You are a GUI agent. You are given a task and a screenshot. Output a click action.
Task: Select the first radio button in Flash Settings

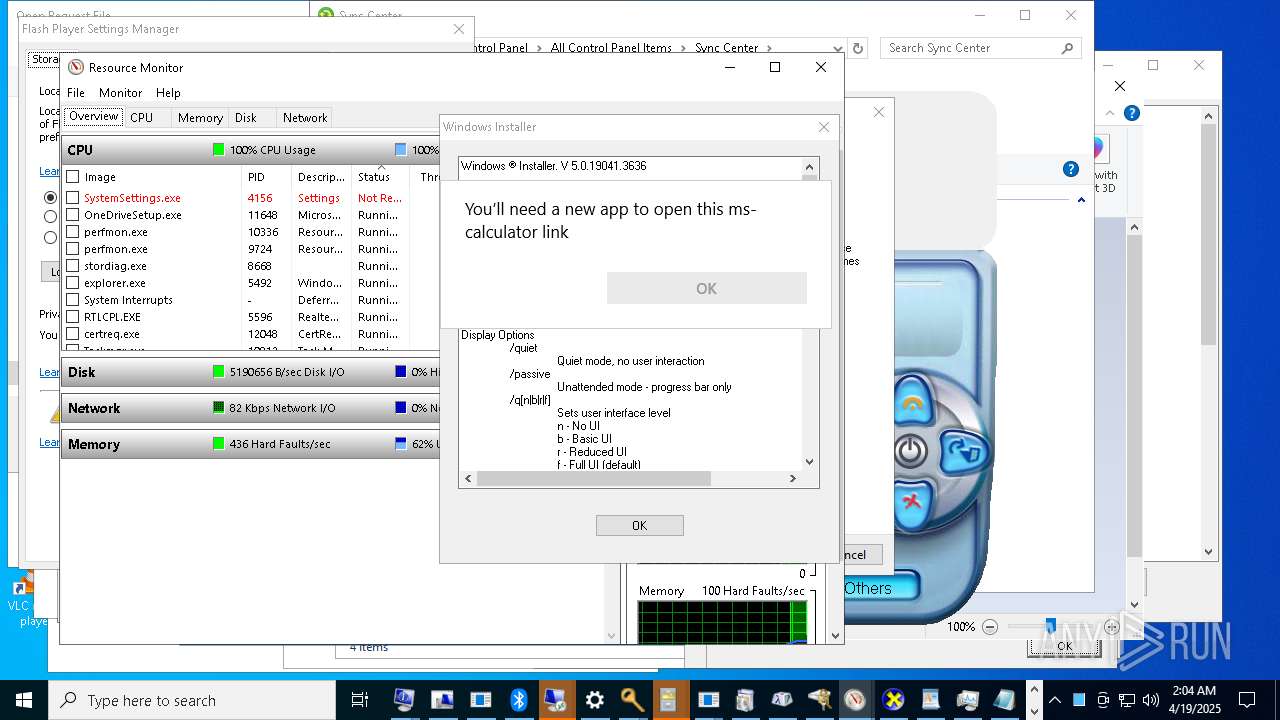[x=50, y=198]
